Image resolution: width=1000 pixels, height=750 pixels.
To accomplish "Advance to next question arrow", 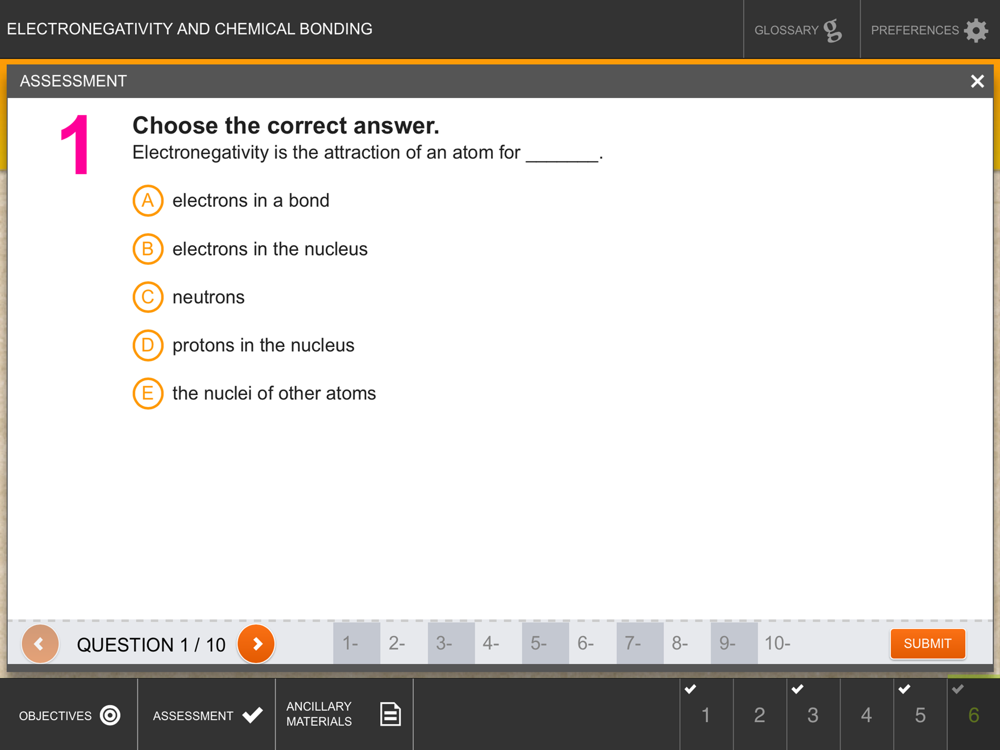I will 256,643.
